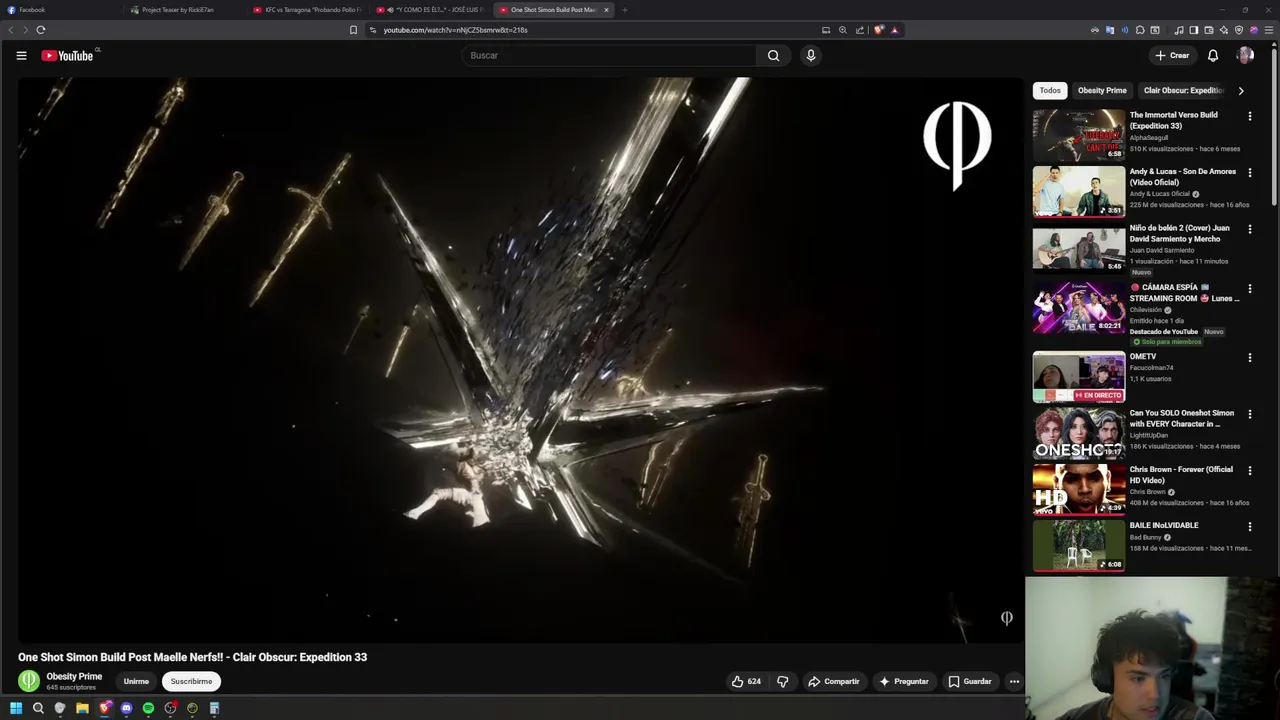Switch to the Y COMO ES ÉL tab
Image resolution: width=1280 pixels, height=720 pixels.
[430, 10]
